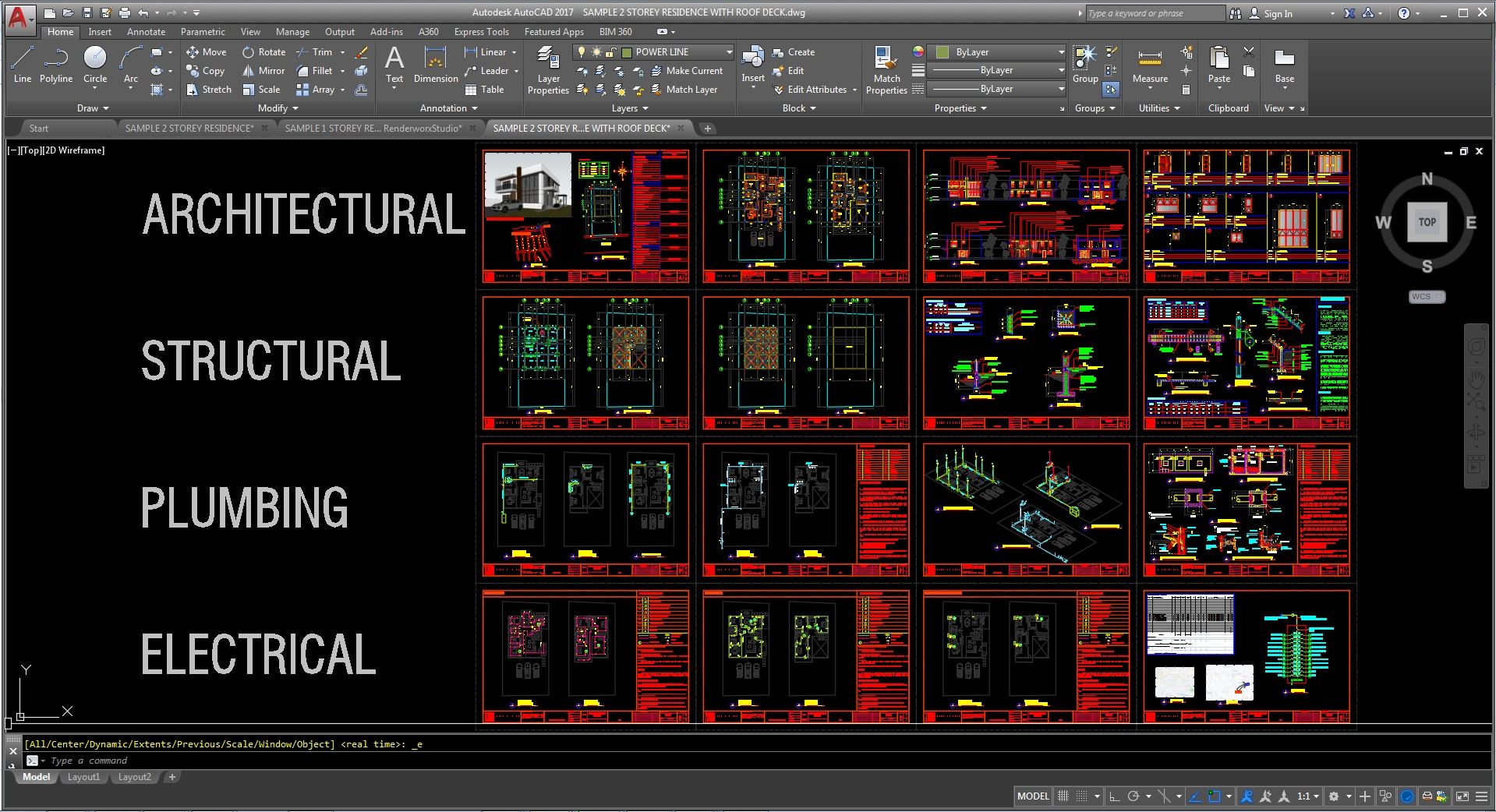Select the Dimension annotation tool
This screenshot has height=812, width=1496.
click(x=436, y=65)
